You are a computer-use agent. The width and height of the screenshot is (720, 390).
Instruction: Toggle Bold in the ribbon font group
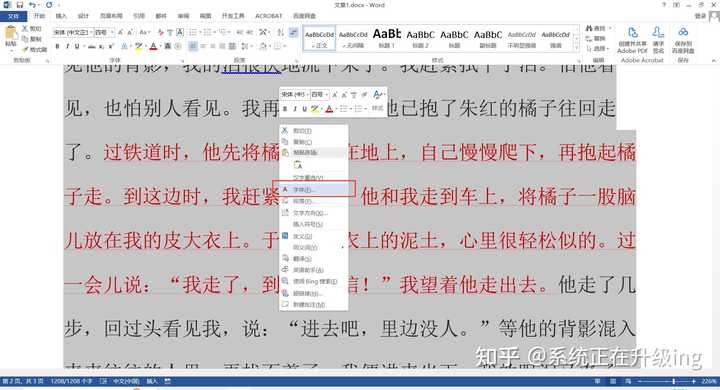click(x=57, y=46)
